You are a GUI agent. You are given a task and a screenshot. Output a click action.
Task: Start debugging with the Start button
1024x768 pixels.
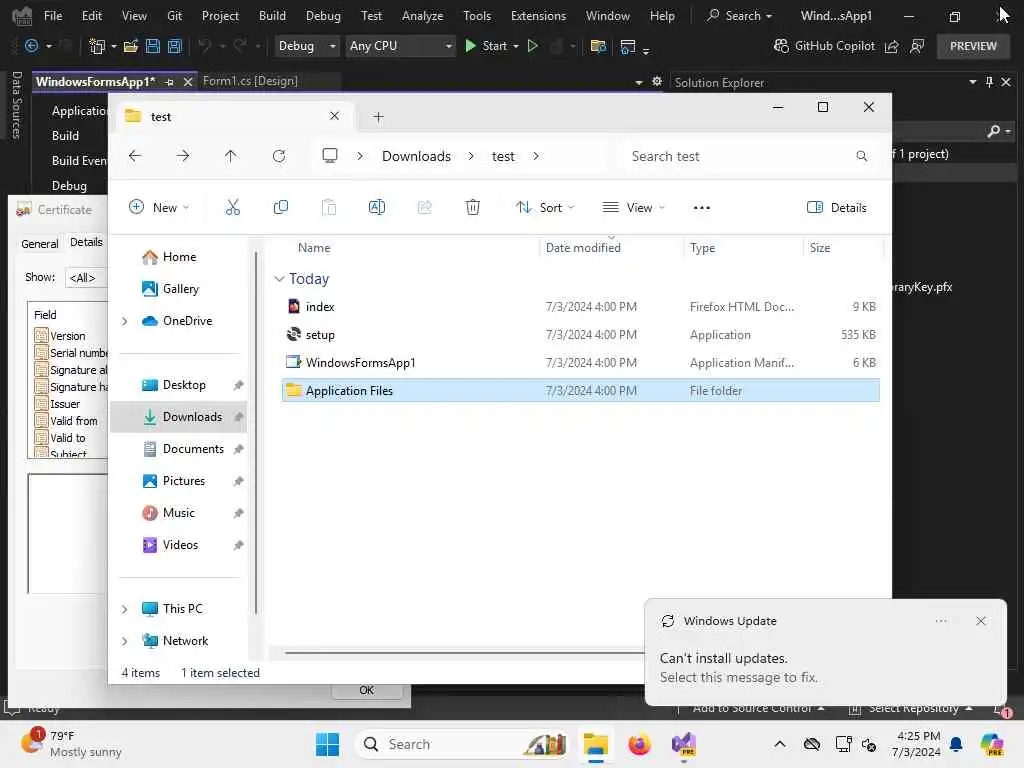click(x=485, y=46)
